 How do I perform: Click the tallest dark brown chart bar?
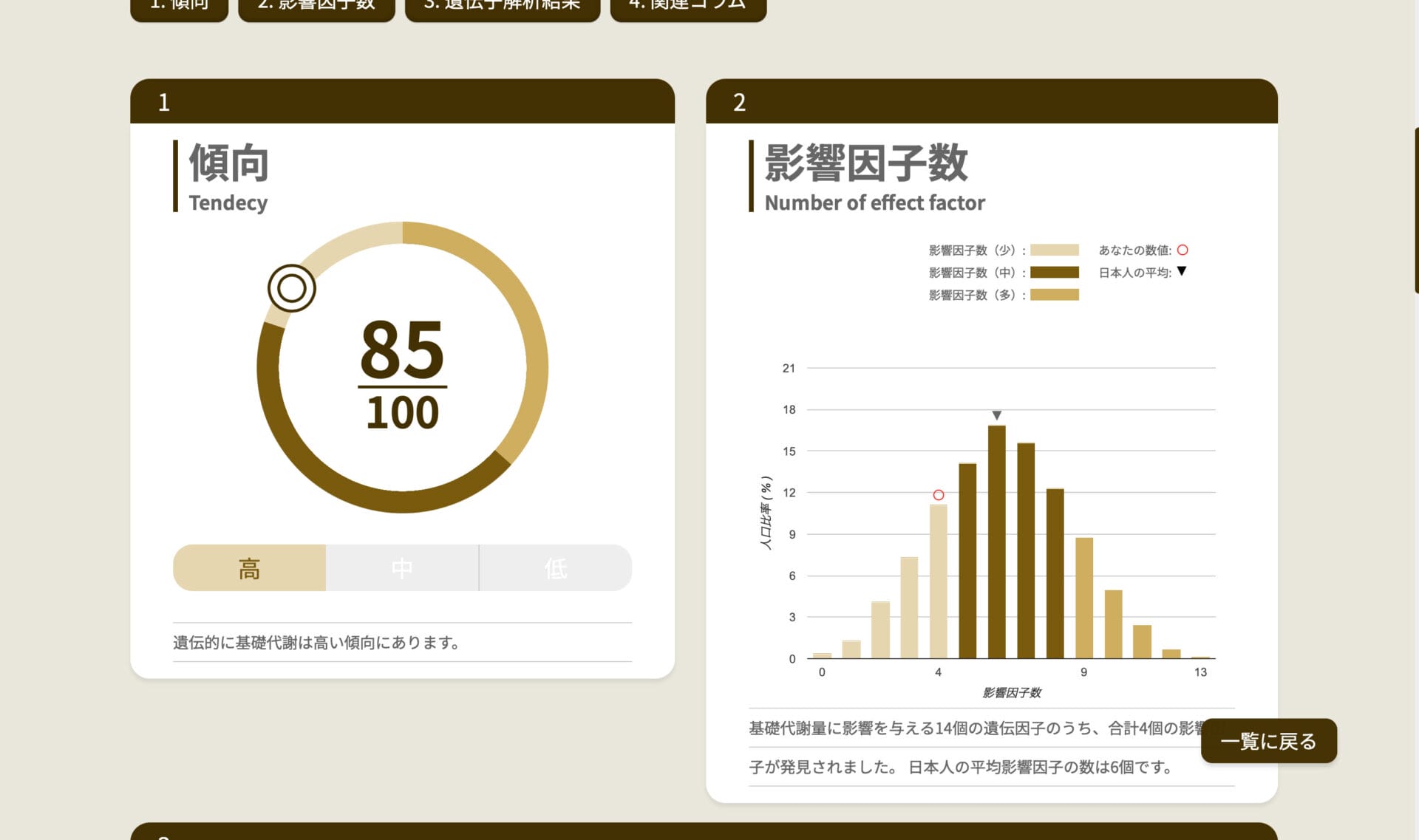[996, 543]
